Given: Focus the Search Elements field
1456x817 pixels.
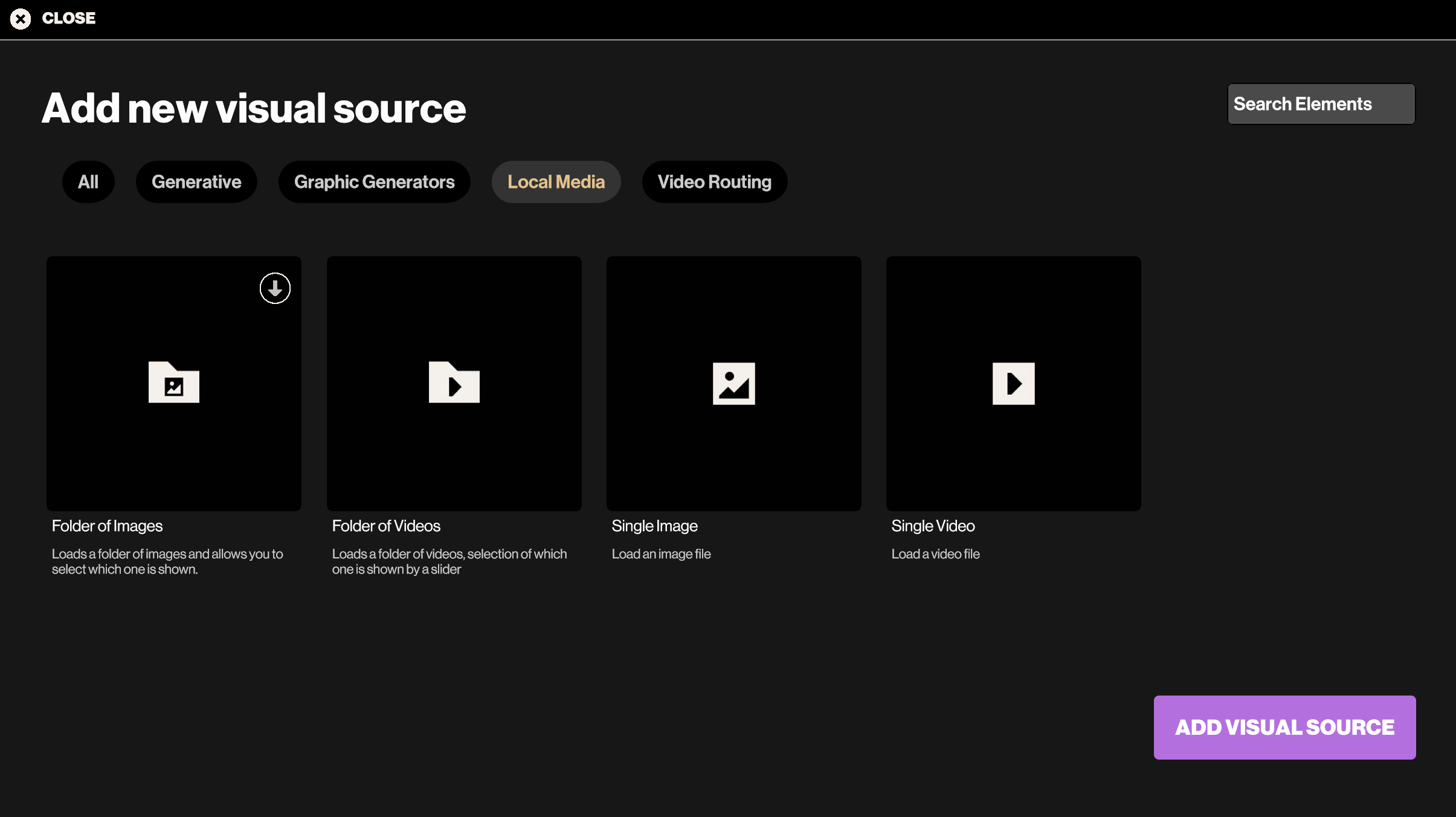Looking at the screenshot, I should tap(1321, 104).
